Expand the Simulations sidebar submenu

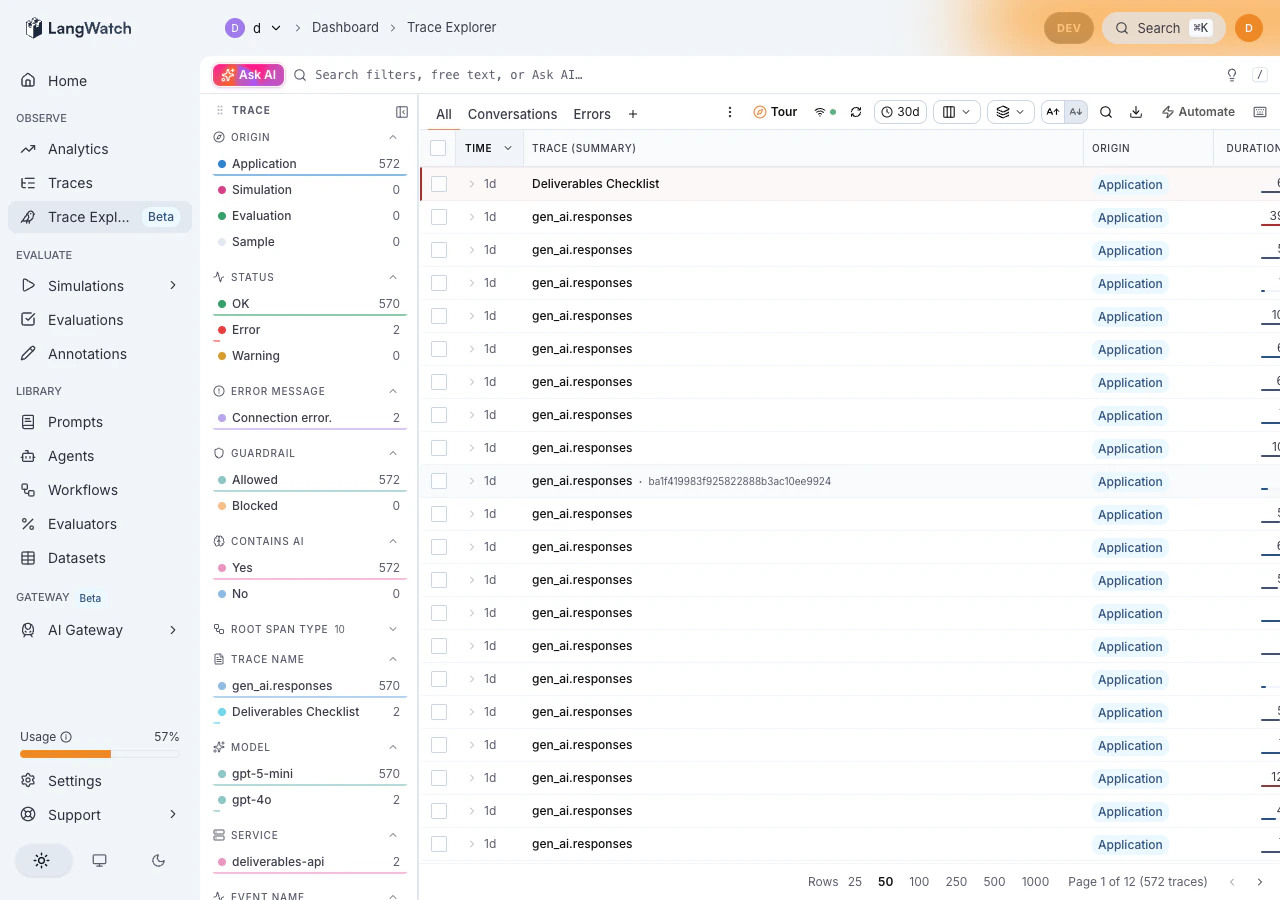[173, 286]
